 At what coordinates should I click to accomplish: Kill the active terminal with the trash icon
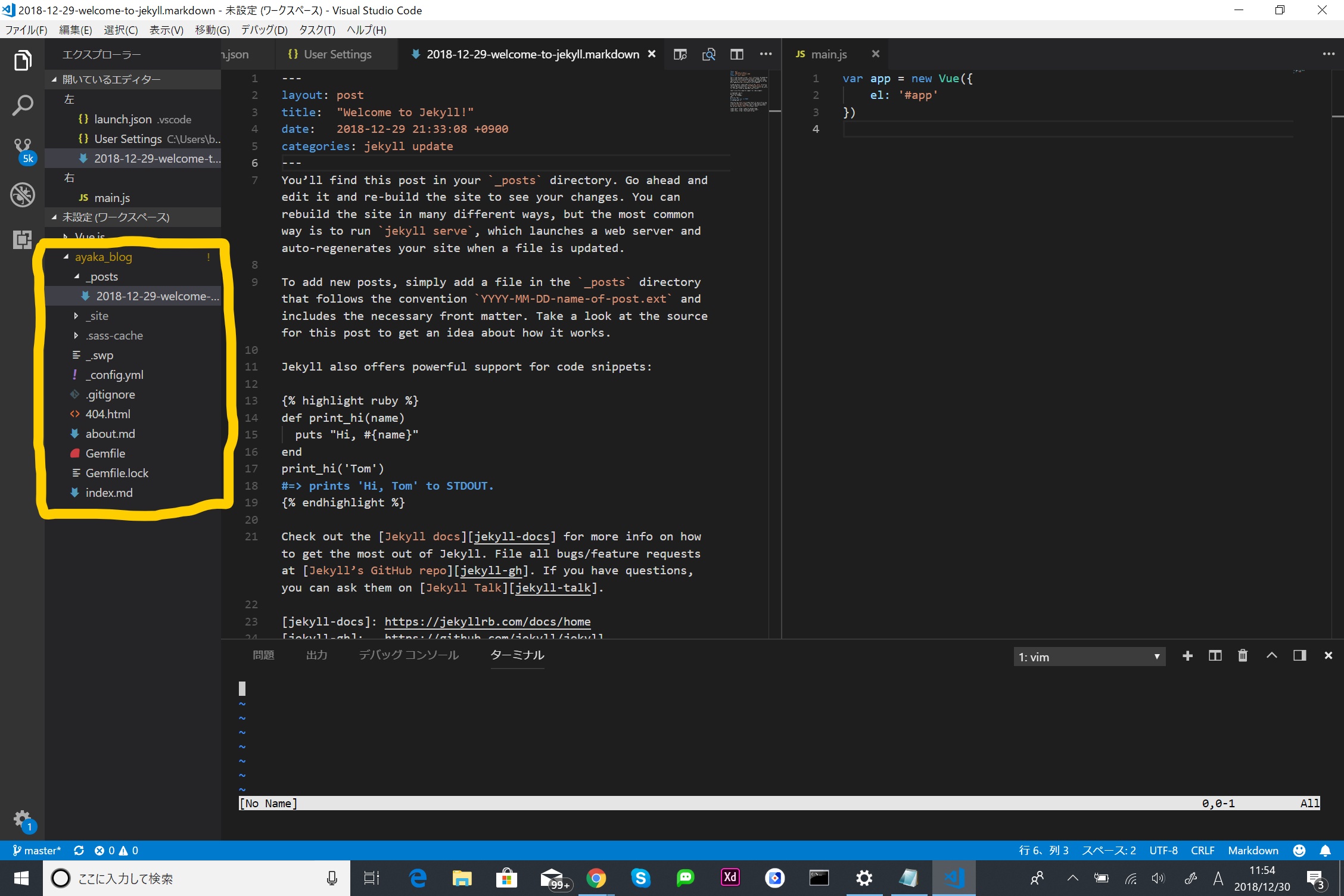[1243, 655]
